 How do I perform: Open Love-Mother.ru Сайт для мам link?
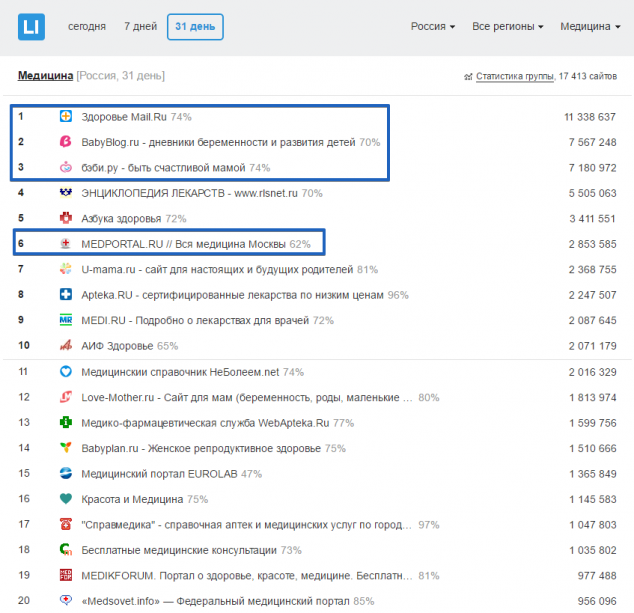[x=247, y=397]
